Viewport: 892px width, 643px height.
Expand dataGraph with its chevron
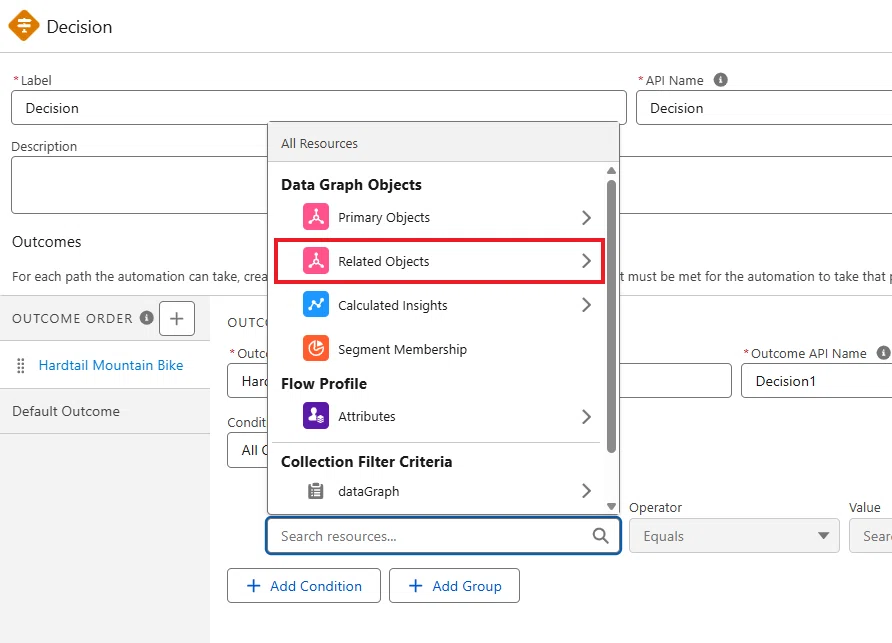tap(587, 491)
